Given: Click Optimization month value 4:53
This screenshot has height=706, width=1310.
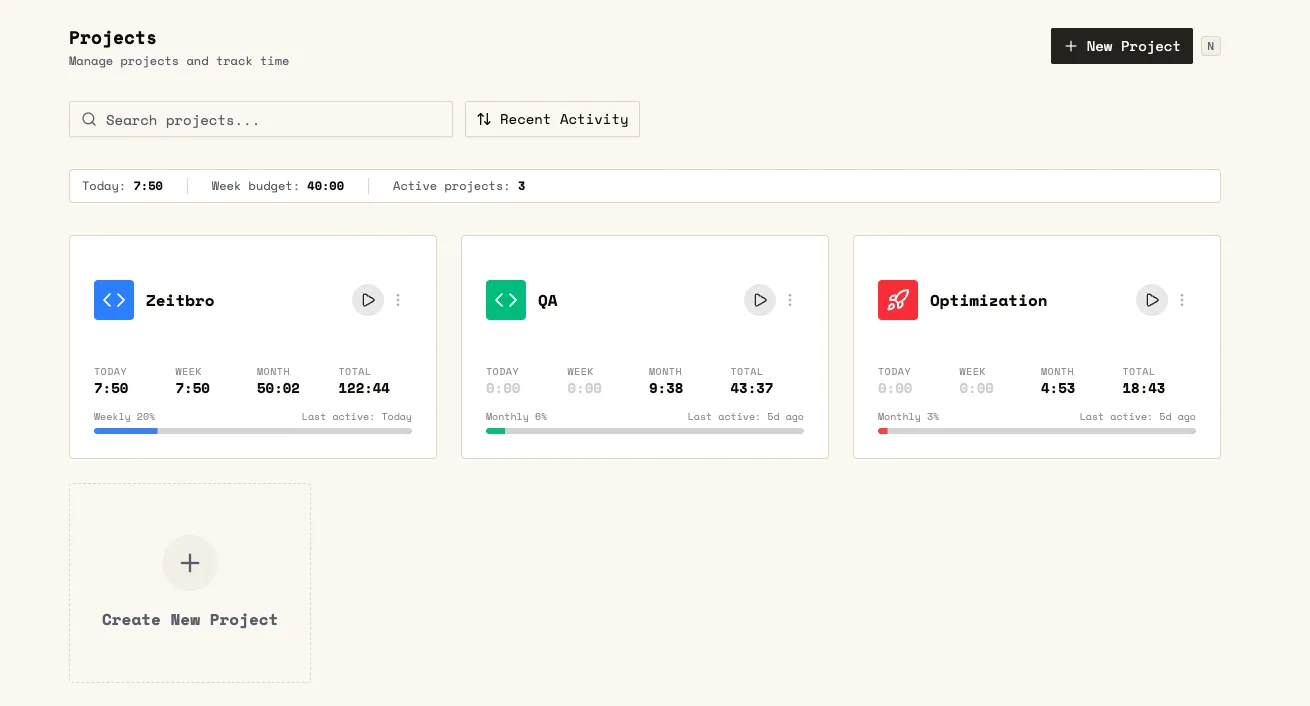Looking at the screenshot, I should point(1058,388).
